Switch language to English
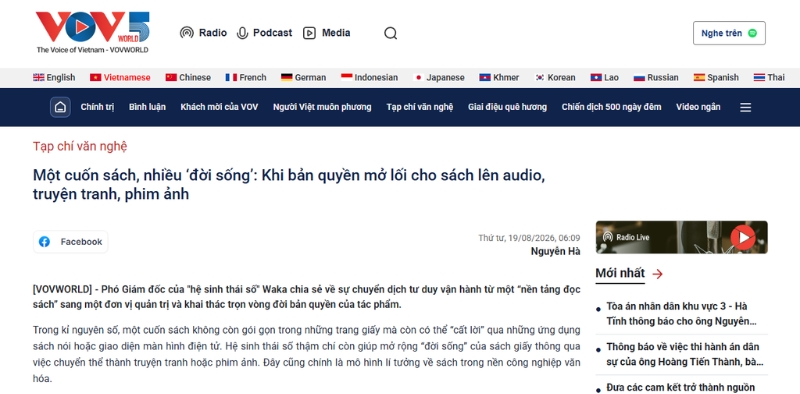800x394 pixels. (x=54, y=78)
